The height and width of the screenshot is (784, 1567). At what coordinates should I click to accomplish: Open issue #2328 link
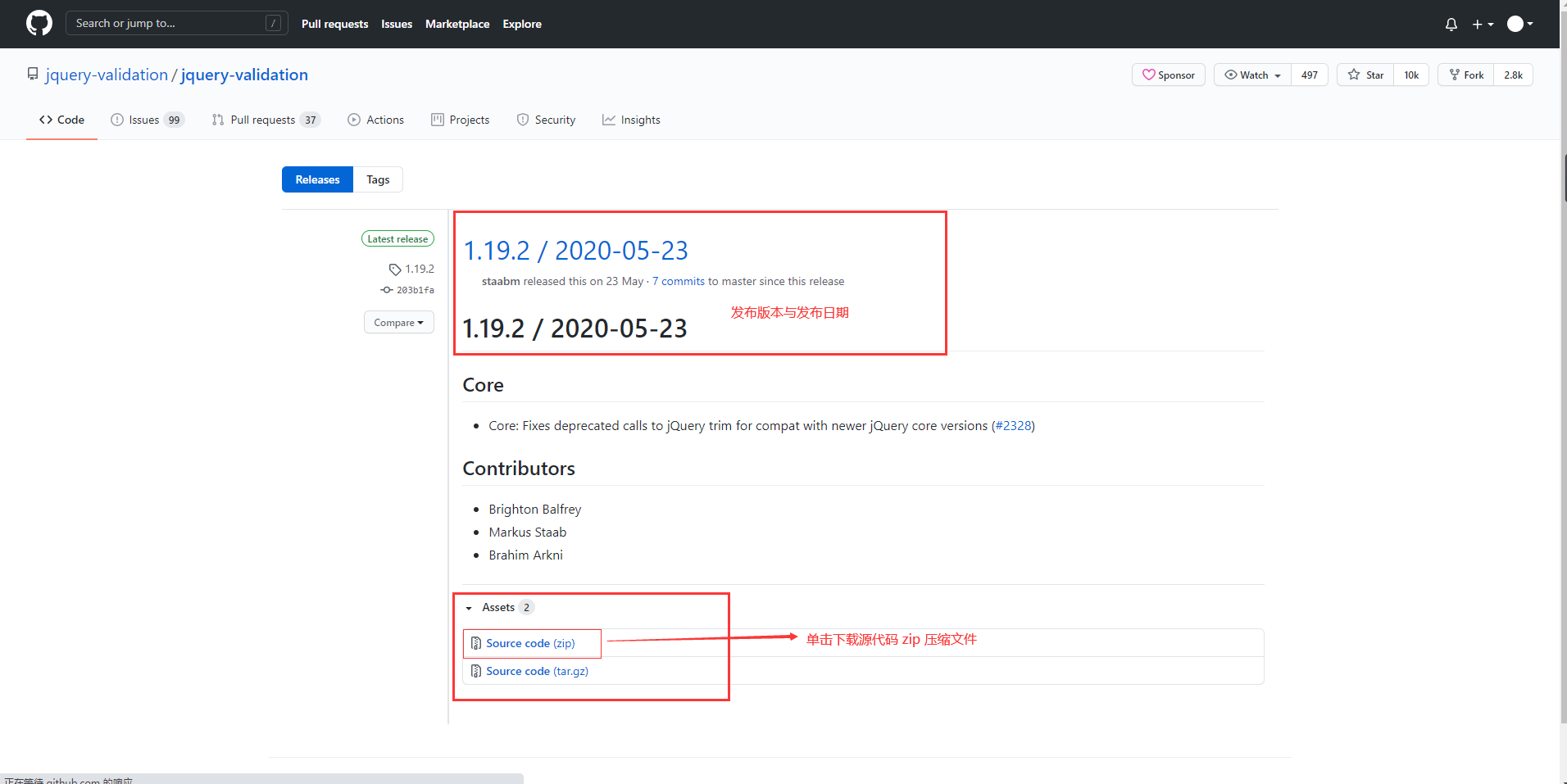point(1013,426)
